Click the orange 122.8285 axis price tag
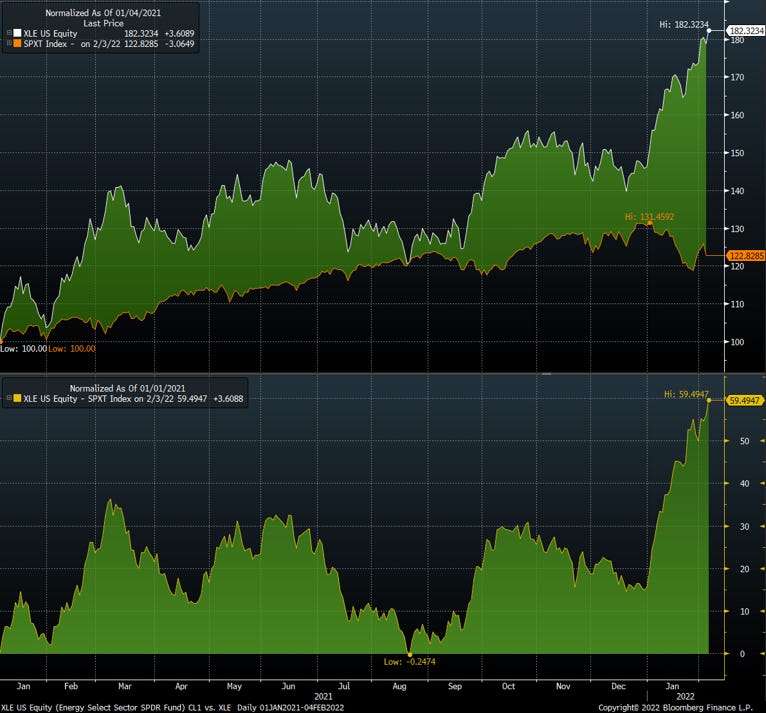The image size is (766, 713). (745, 255)
